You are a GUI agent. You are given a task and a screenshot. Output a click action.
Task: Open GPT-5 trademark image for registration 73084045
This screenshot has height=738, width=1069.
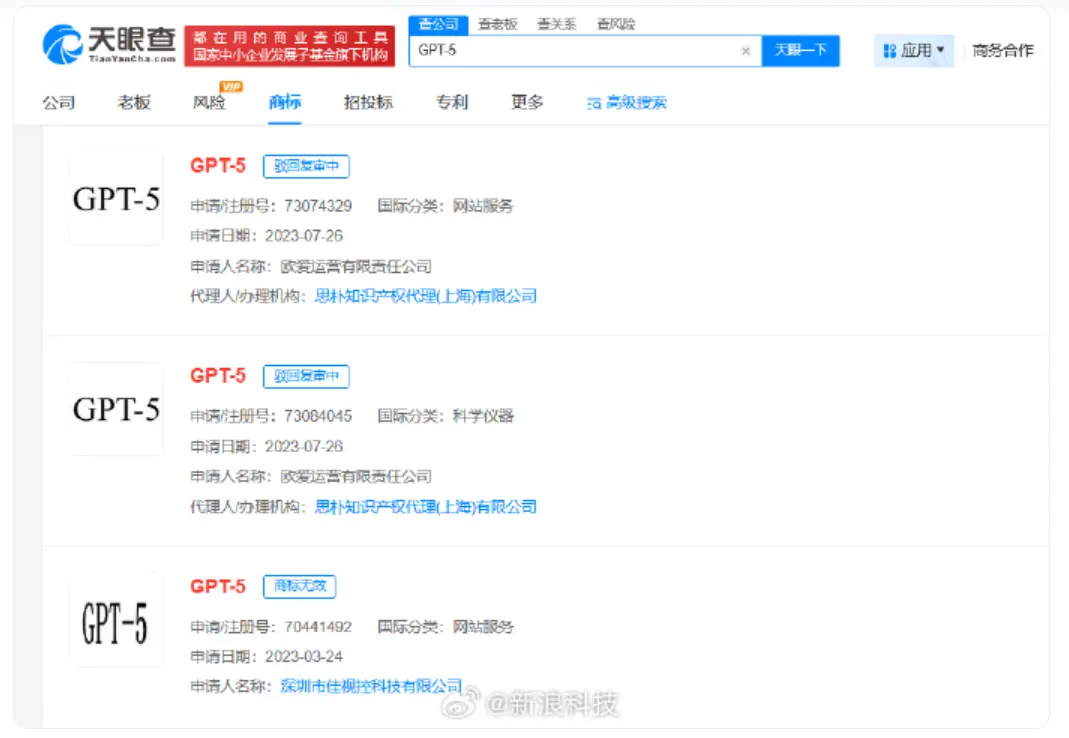point(116,409)
